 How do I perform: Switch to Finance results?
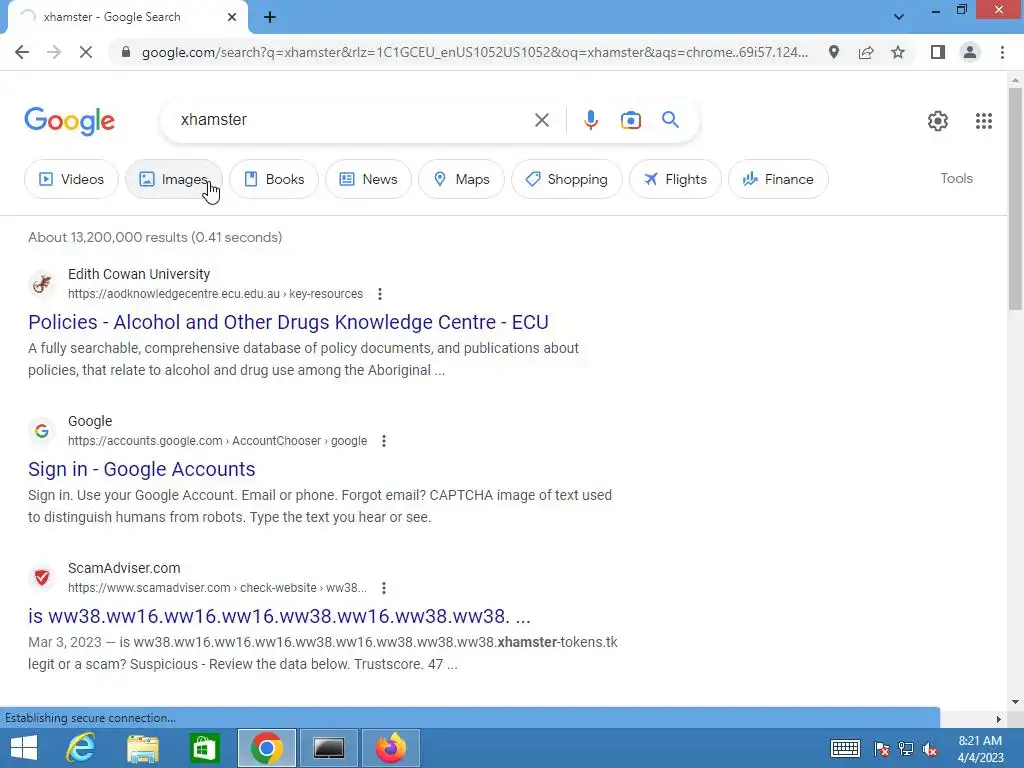[x=778, y=179]
